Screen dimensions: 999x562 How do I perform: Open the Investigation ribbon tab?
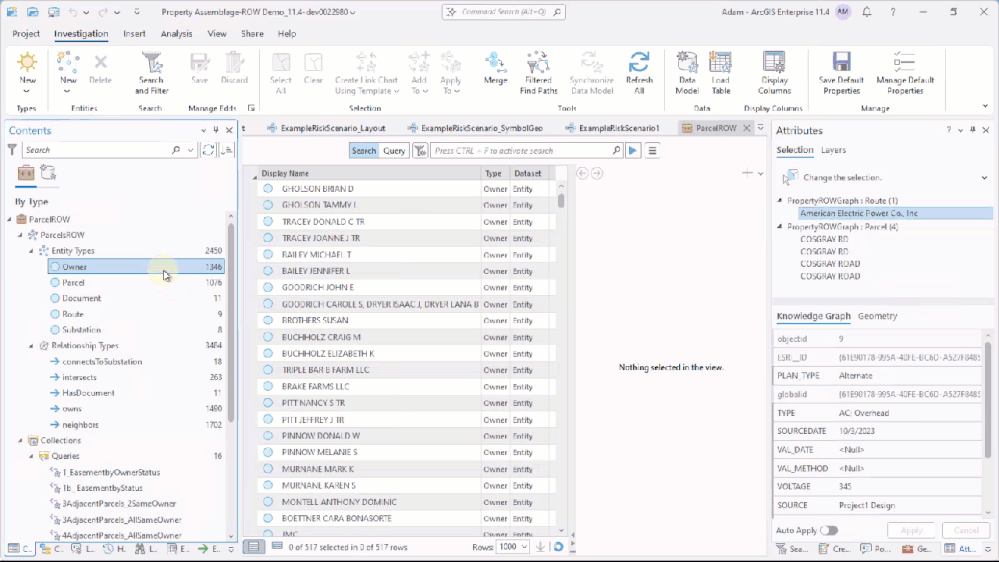click(x=81, y=34)
